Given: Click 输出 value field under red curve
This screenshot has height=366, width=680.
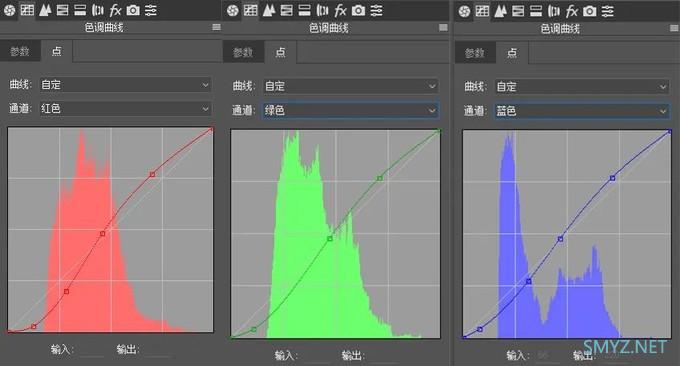Looking at the screenshot, I should [158, 350].
